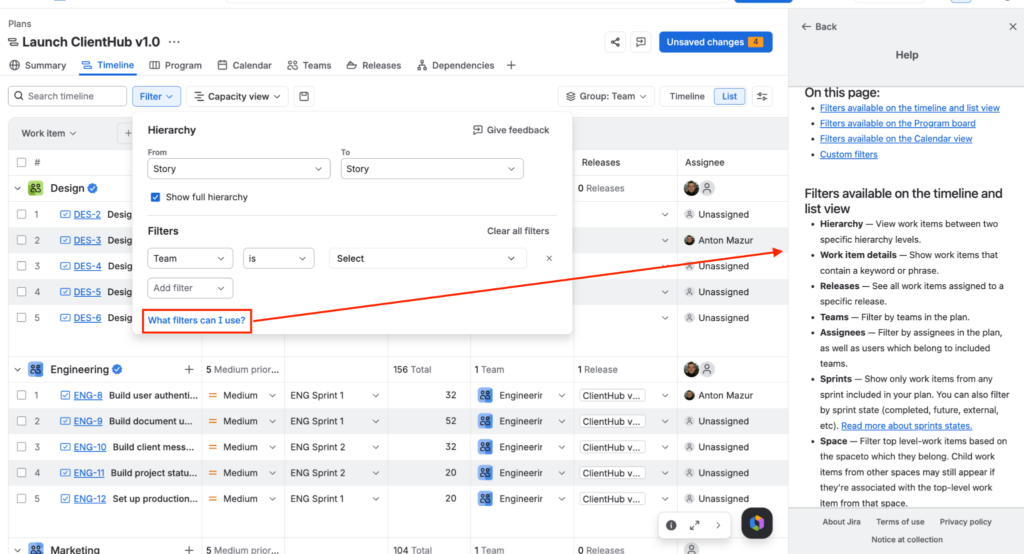Switch to the Calendar tab
The image size is (1024, 554).
click(244, 65)
